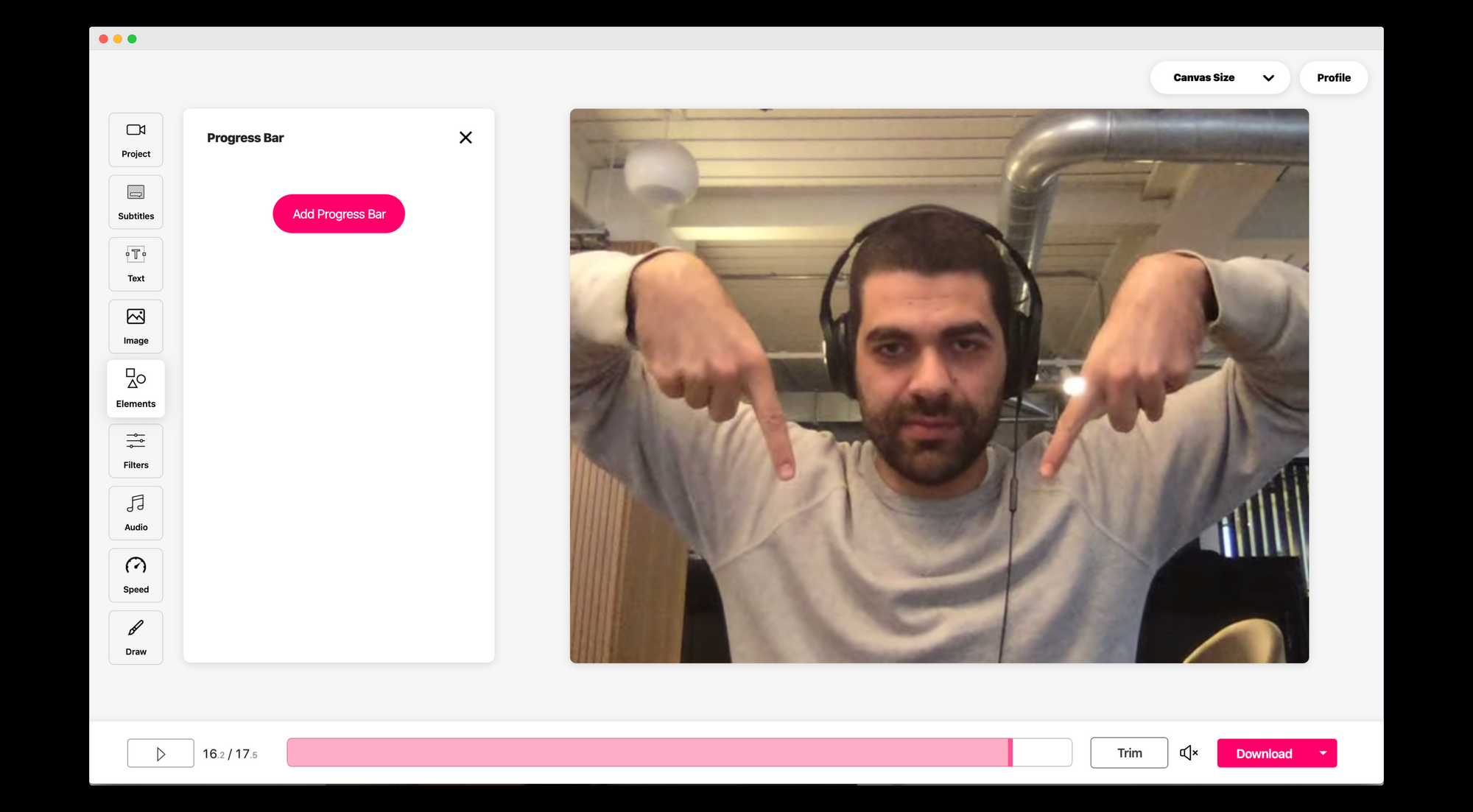Close the Progress Bar panel
Image resolution: width=1473 pixels, height=812 pixels.
465,138
